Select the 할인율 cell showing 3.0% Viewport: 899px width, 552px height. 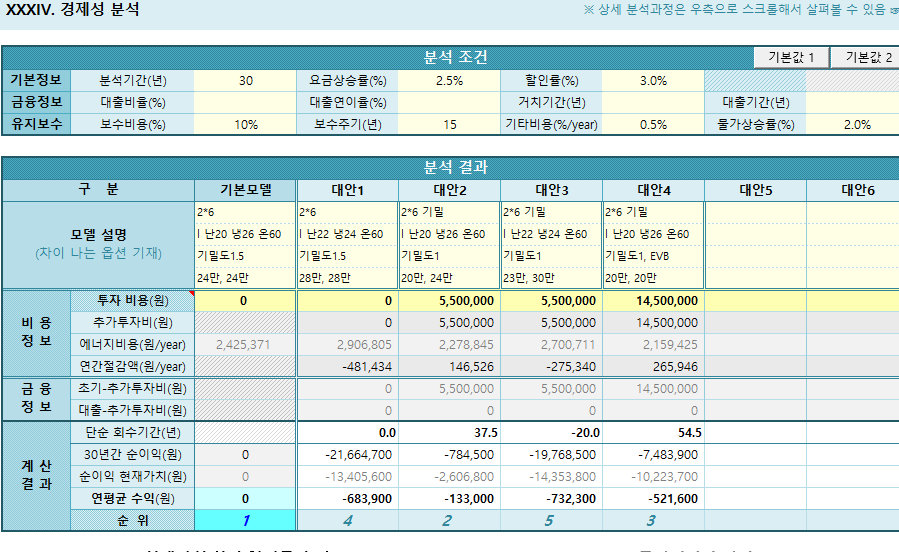pyautogui.click(x=652, y=81)
